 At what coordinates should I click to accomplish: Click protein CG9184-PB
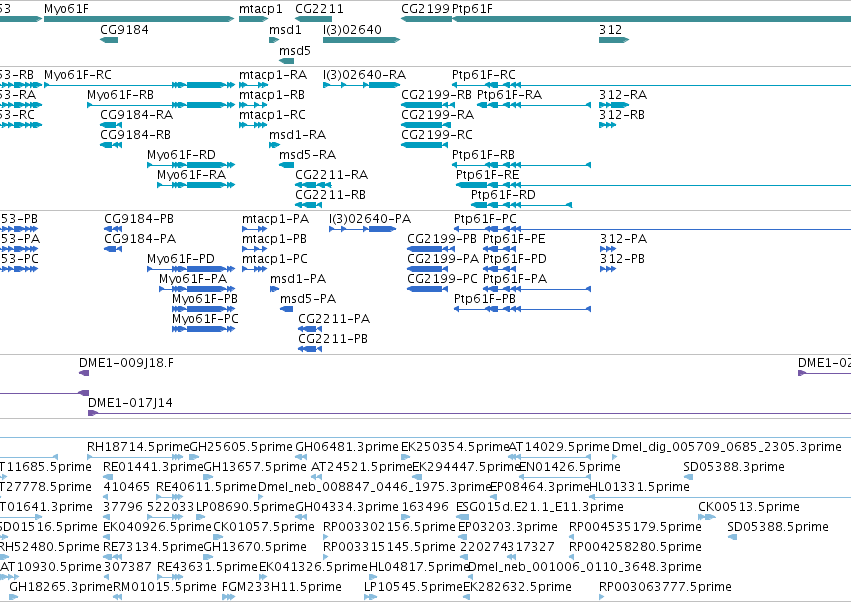[x=113, y=229]
